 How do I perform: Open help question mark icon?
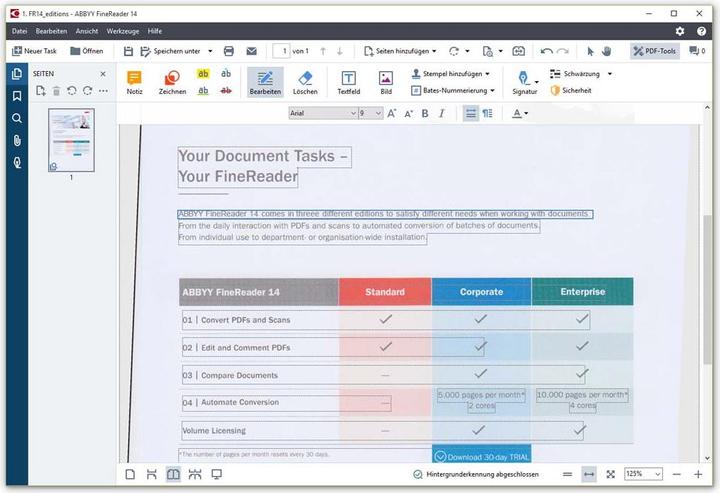point(701,31)
